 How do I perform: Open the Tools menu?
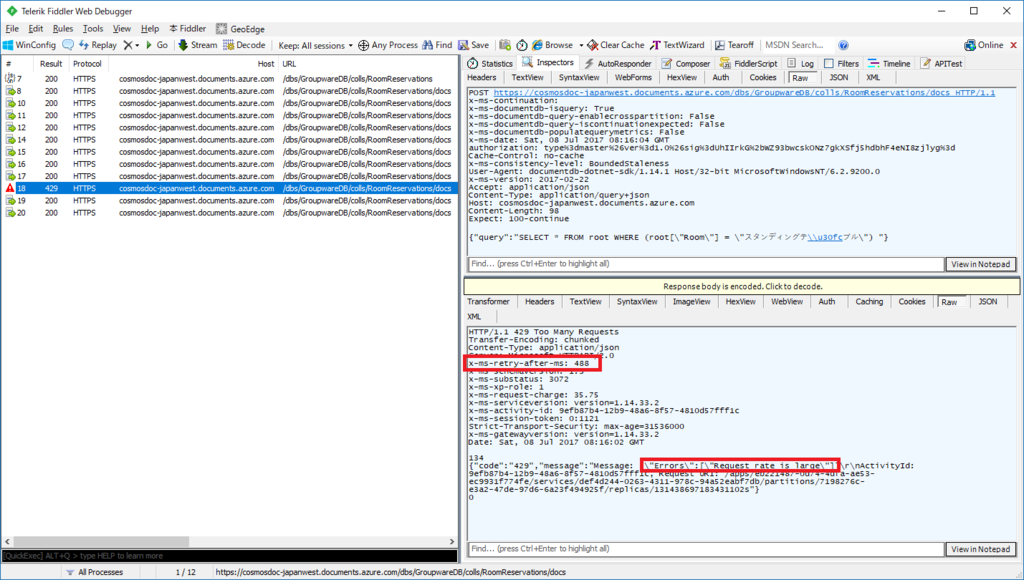click(x=93, y=29)
